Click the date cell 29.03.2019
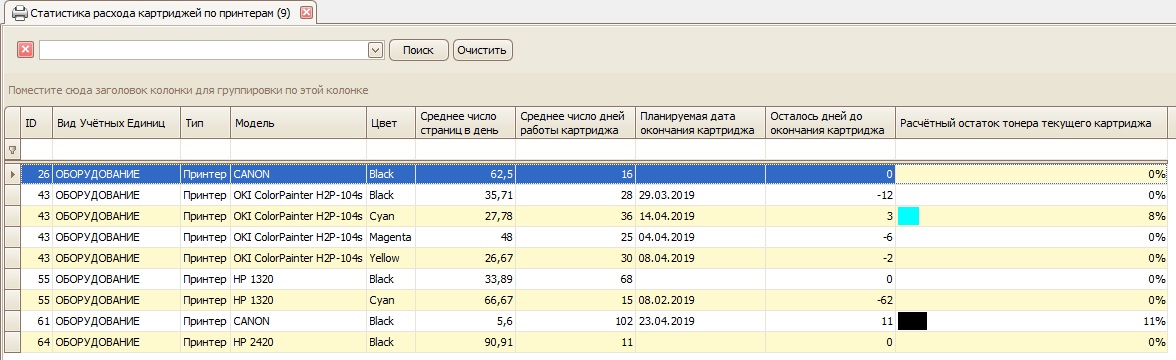The image size is (1176, 360). tap(700, 195)
